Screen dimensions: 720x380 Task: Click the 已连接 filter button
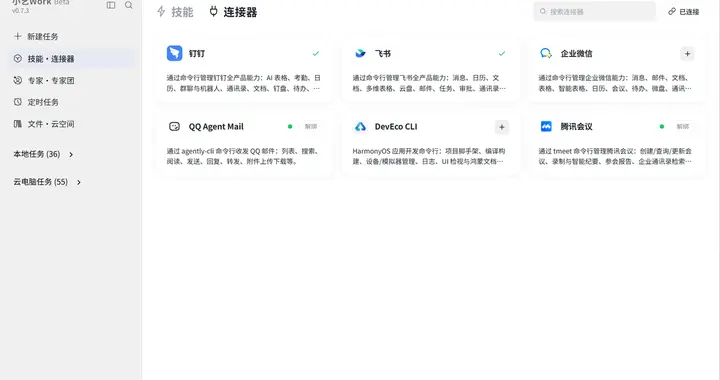click(684, 12)
